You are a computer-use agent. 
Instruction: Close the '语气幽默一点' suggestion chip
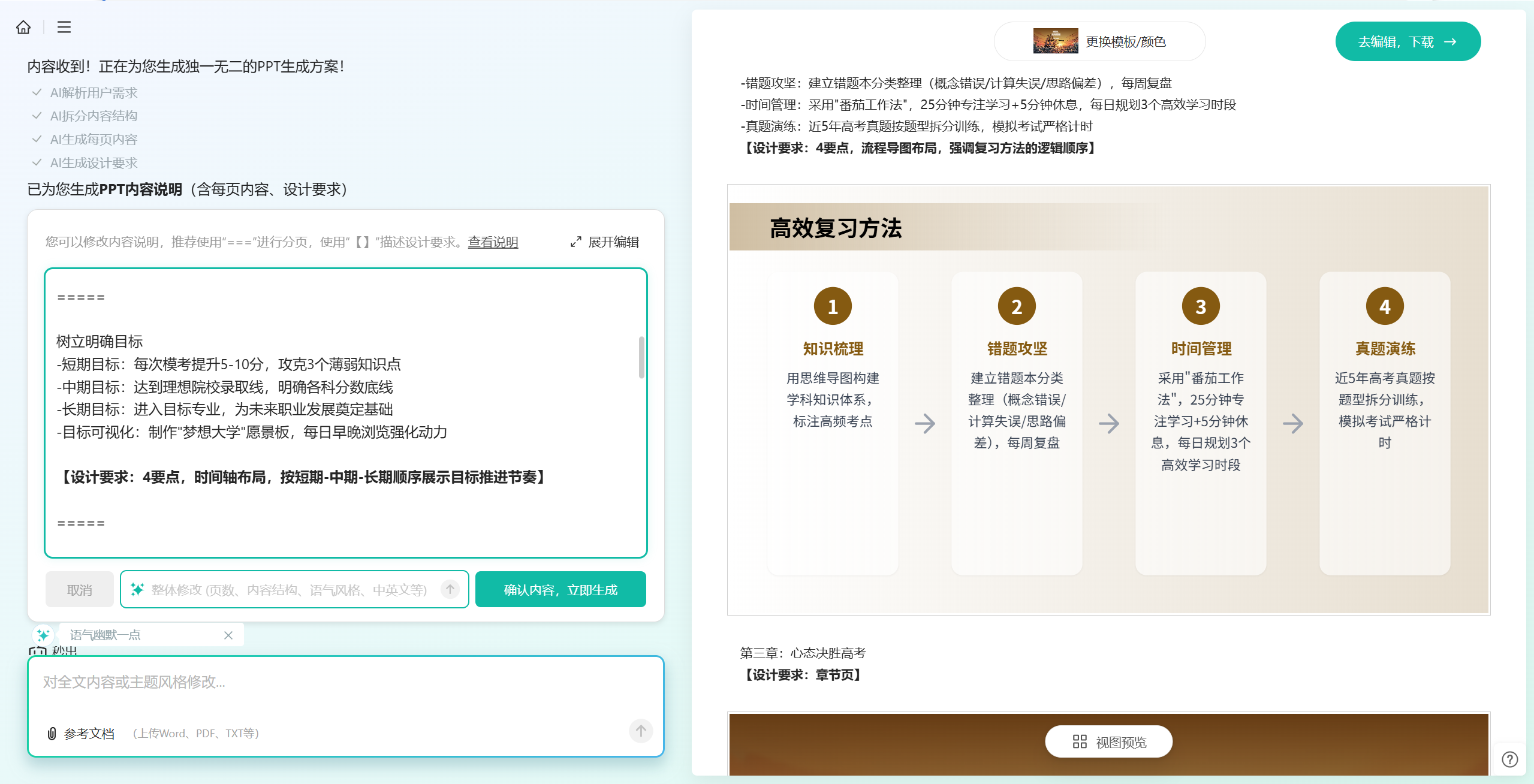click(x=228, y=635)
